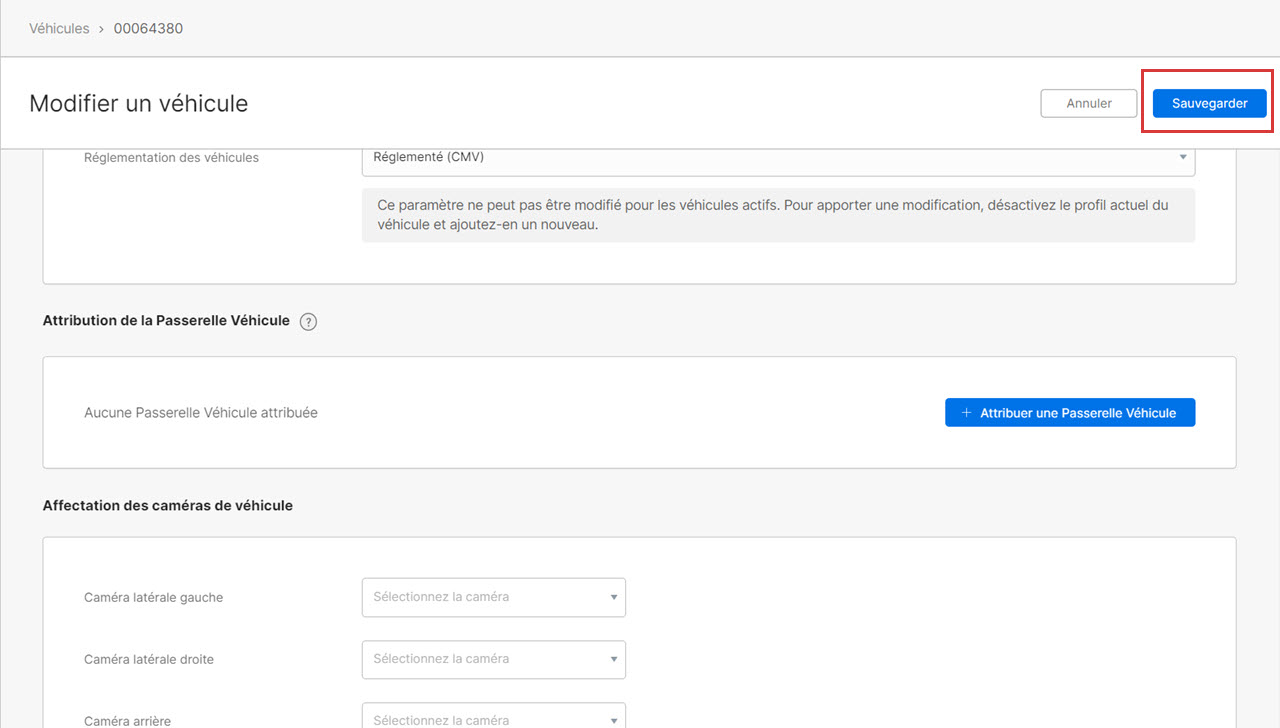Save changes with the Sauvegarder button
The width and height of the screenshot is (1280, 728).
coord(1209,104)
